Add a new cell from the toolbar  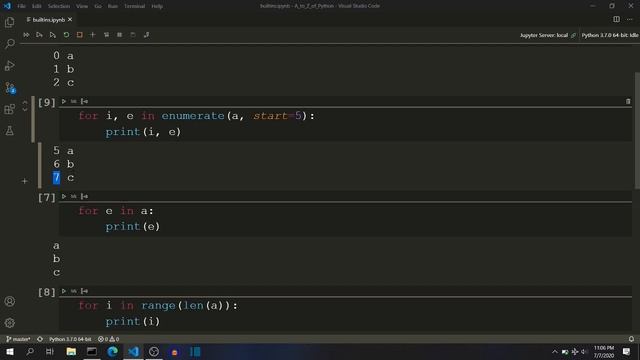coord(93,35)
